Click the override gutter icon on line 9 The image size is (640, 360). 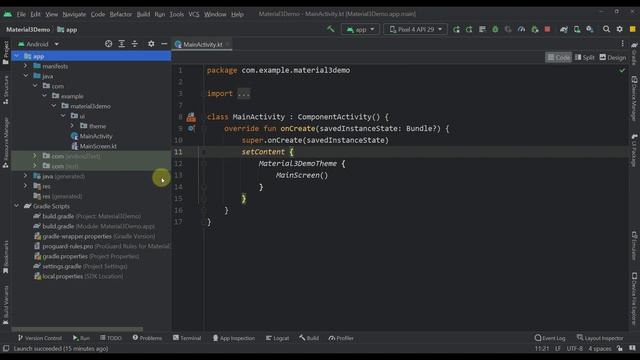191,129
